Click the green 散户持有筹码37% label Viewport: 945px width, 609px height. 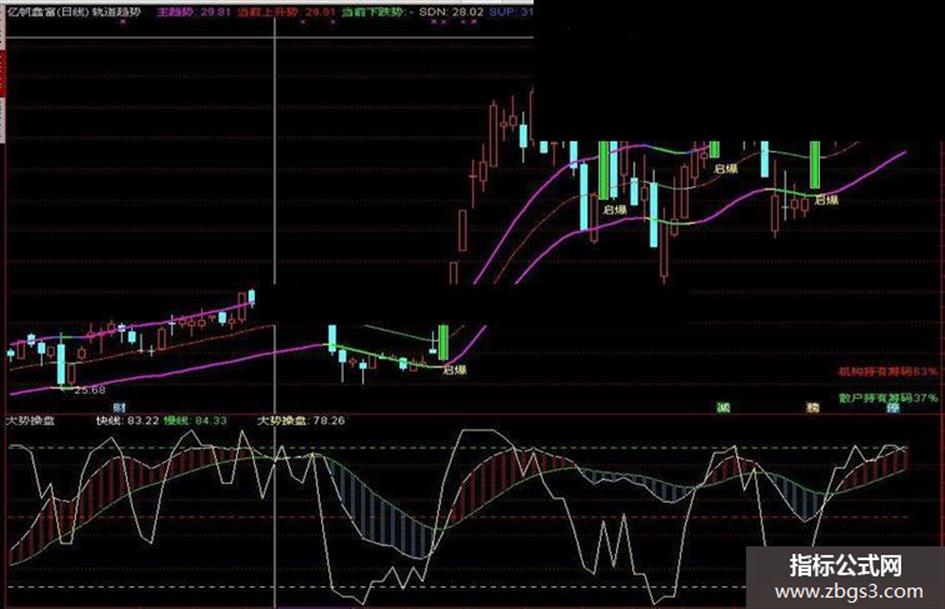click(888, 398)
